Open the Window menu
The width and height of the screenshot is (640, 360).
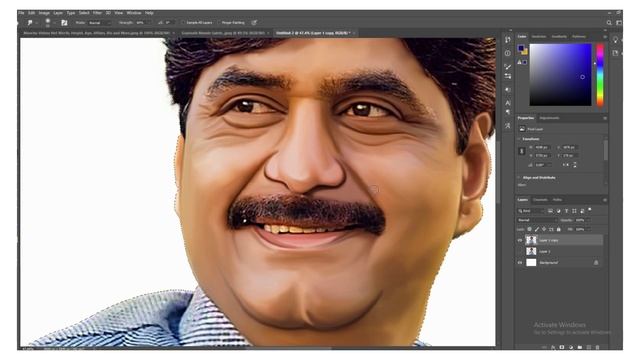click(133, 13)
